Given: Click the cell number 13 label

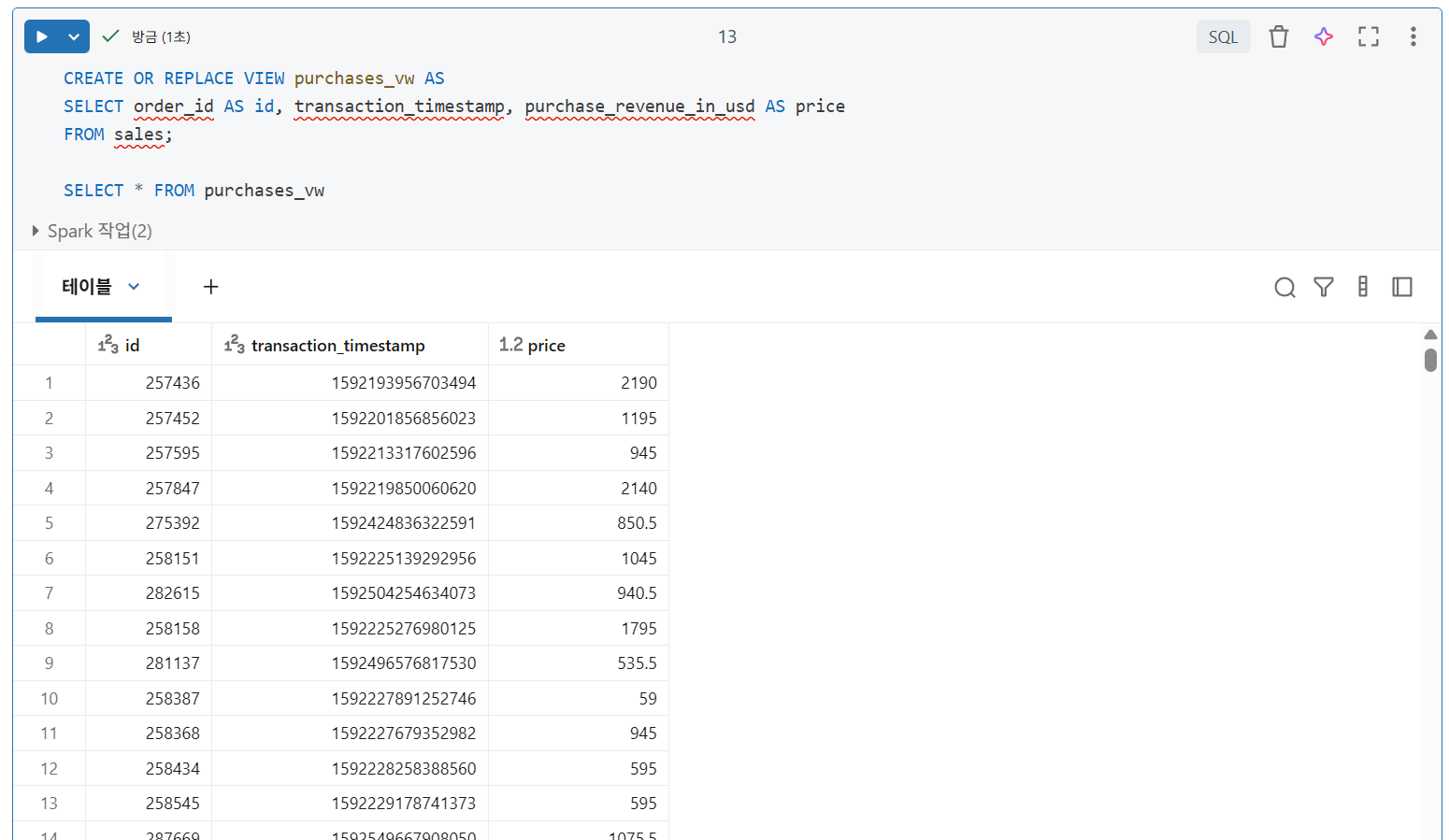Looking at the screenshot, I should pos(727,36).
